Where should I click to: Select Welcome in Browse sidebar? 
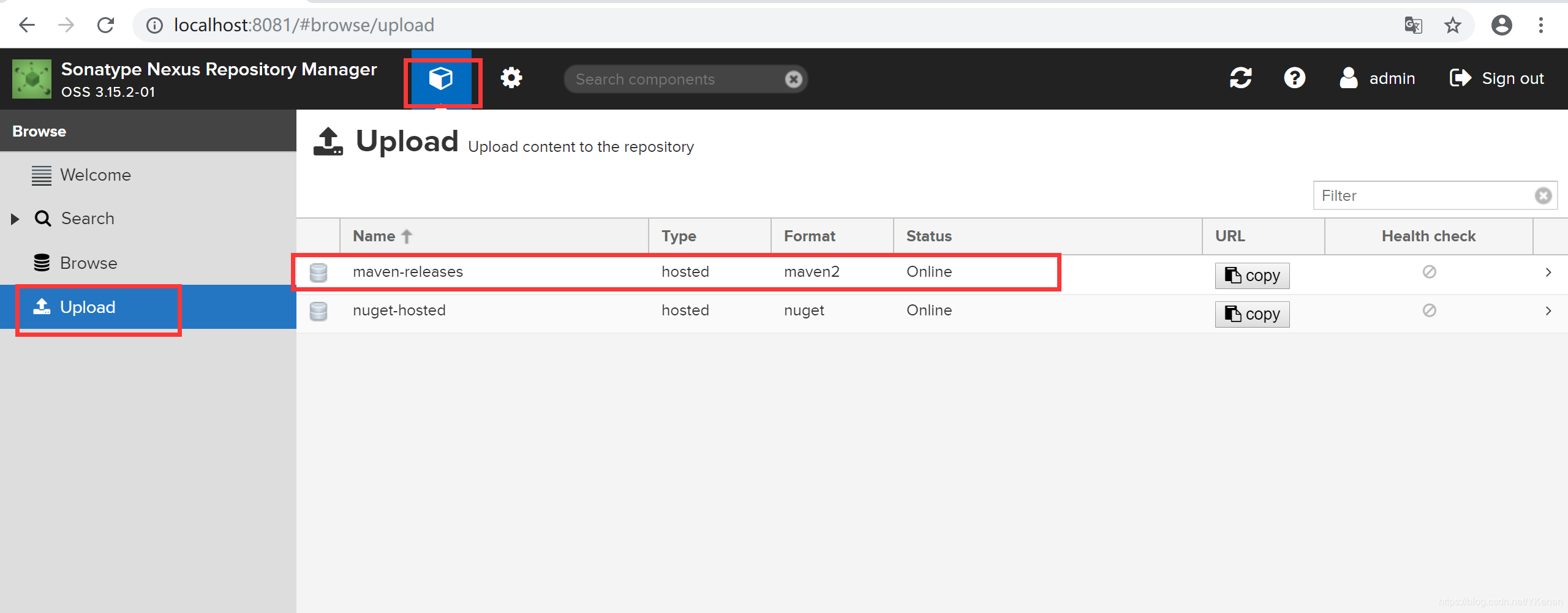pyautogui.click(x=148, y=175)
